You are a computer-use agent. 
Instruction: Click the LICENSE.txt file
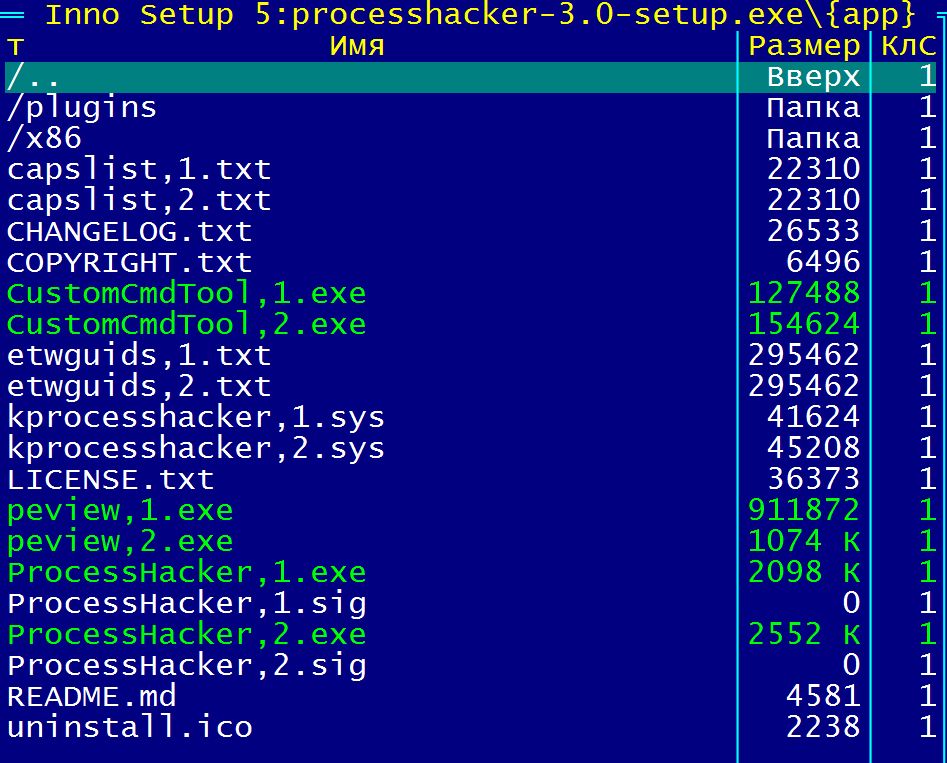click(x=110, y=480)
